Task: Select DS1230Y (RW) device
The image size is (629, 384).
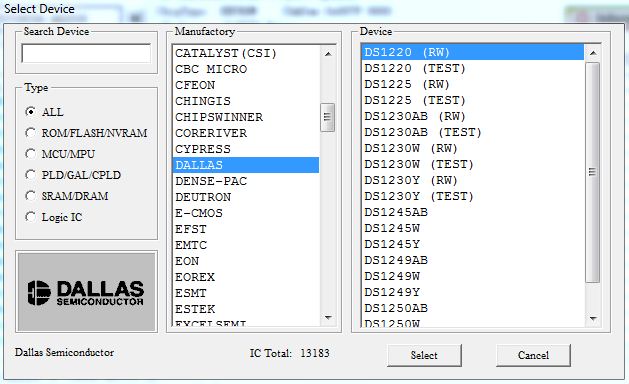Action: coord(473,181)
